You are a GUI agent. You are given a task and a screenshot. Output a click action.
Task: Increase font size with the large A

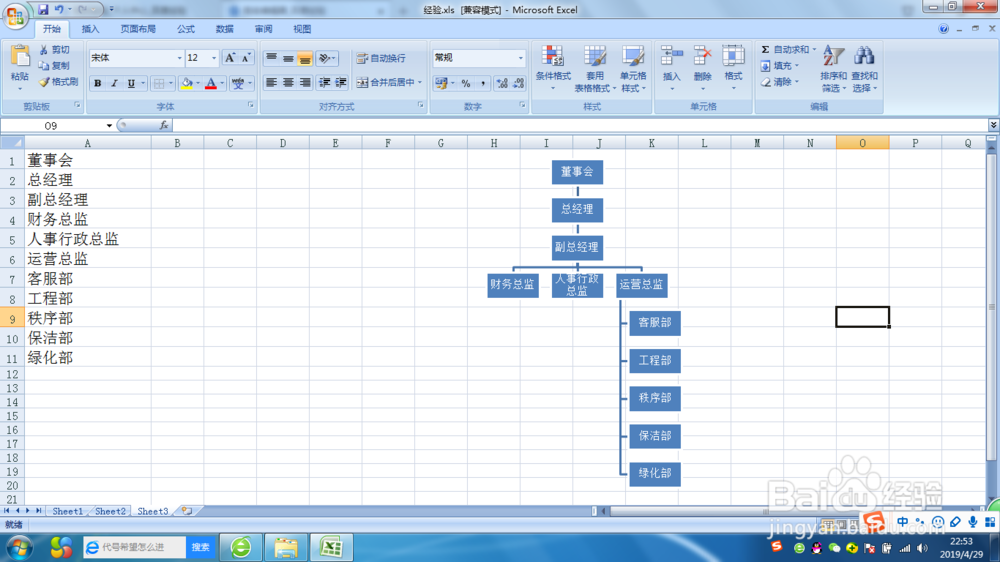[230, 58]
